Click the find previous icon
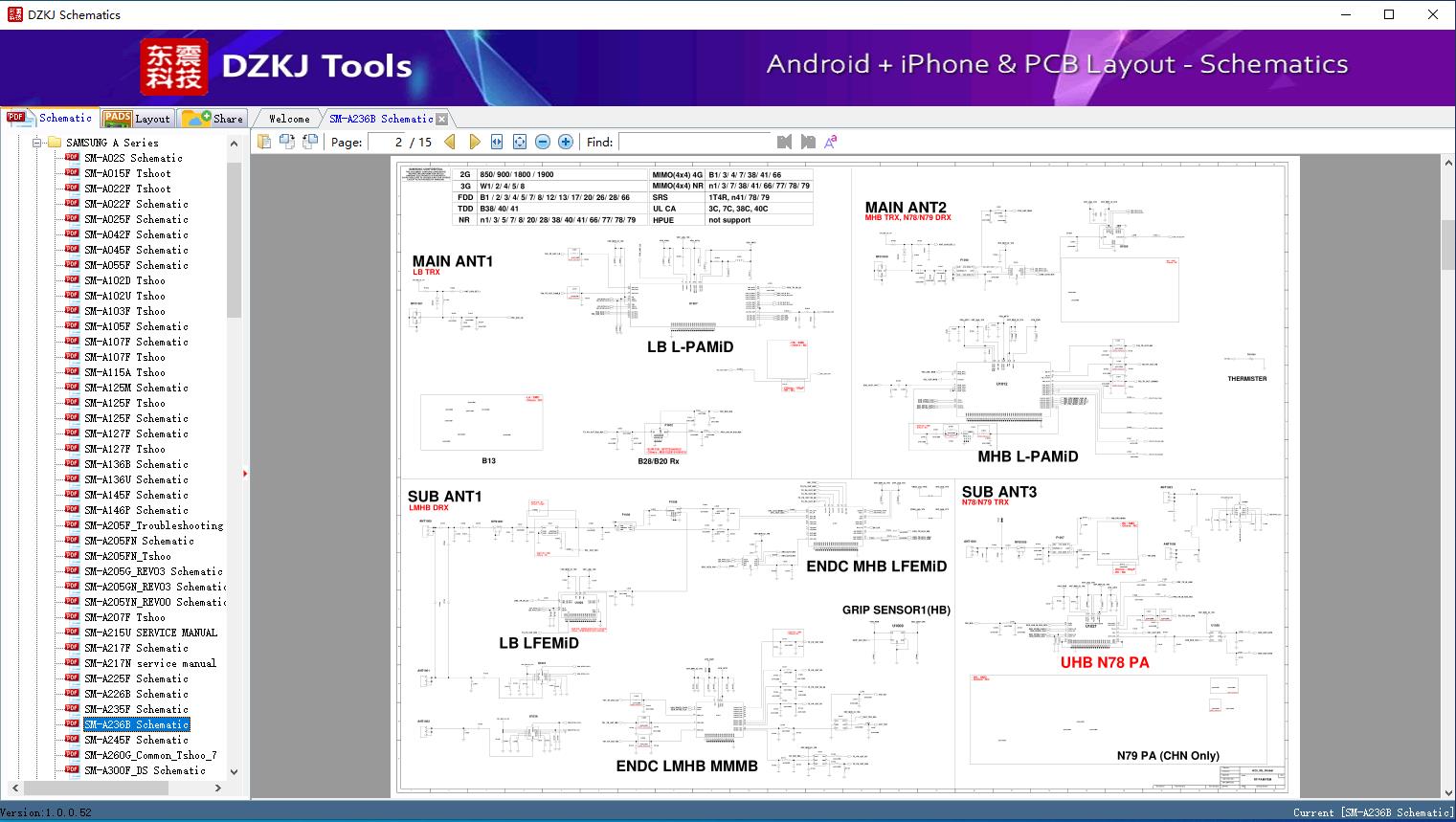This screenshot has width=1456, height=822. 785,142
